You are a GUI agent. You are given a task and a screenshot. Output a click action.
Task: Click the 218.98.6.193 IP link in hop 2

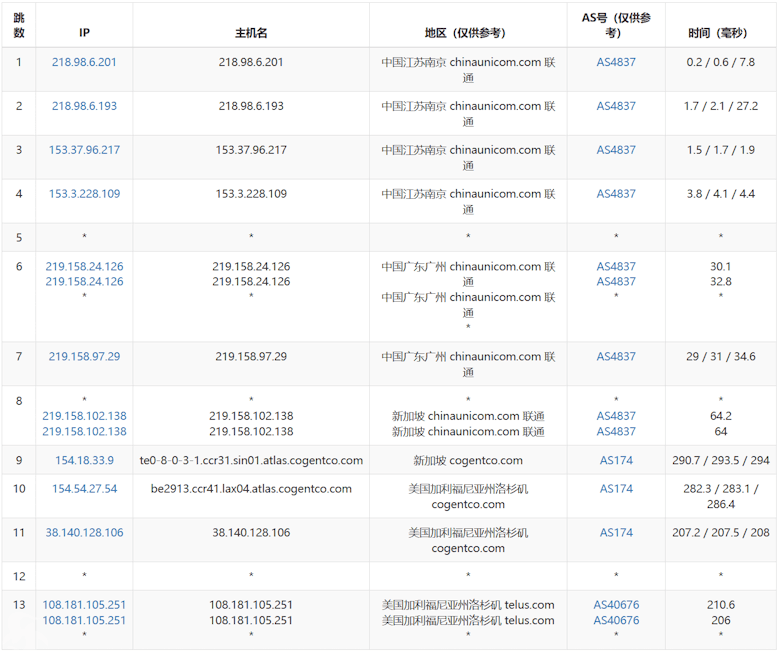pos(84,106)
